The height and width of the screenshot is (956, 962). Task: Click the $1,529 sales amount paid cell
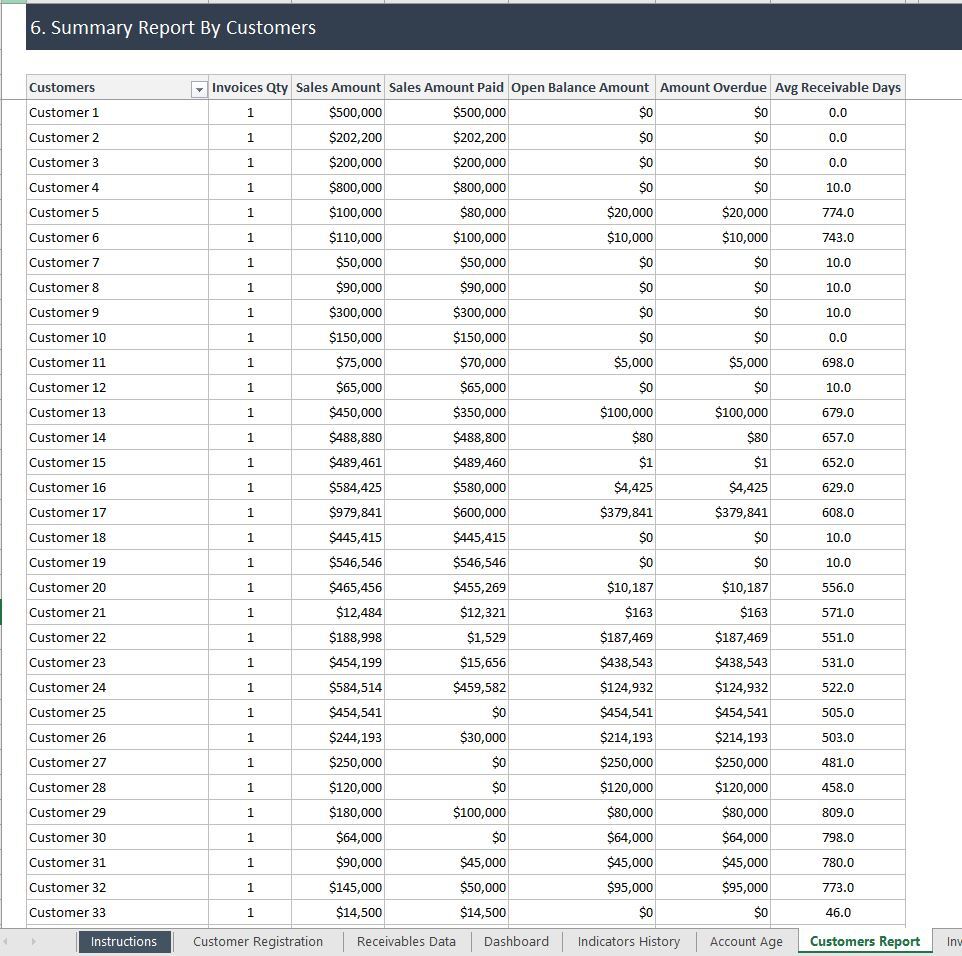(446, 638)
